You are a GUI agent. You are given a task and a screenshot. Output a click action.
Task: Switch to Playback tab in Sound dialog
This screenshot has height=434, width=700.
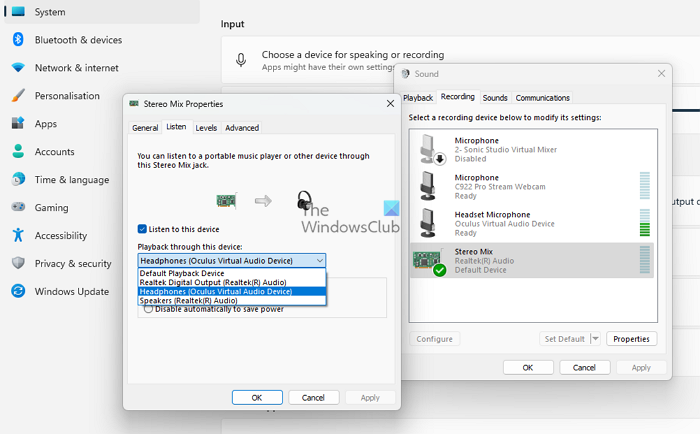[418, 98]
